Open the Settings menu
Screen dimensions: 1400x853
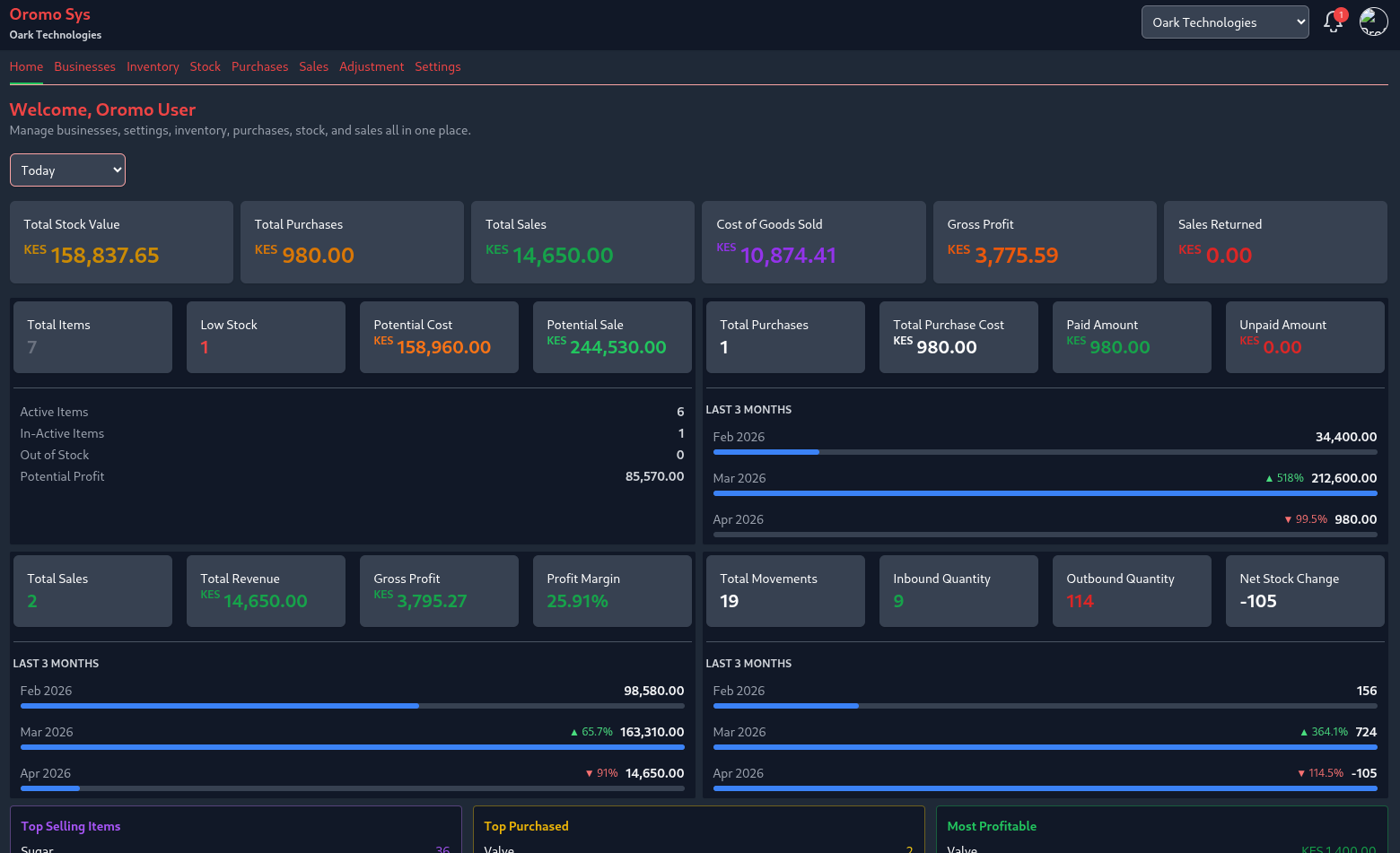click(x=437, y=66)
